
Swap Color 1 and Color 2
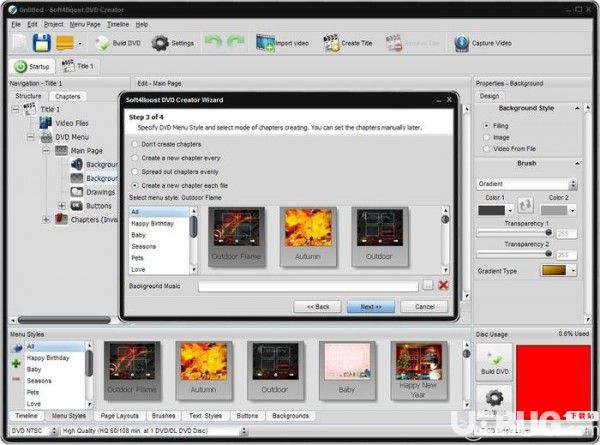(525, 205)
